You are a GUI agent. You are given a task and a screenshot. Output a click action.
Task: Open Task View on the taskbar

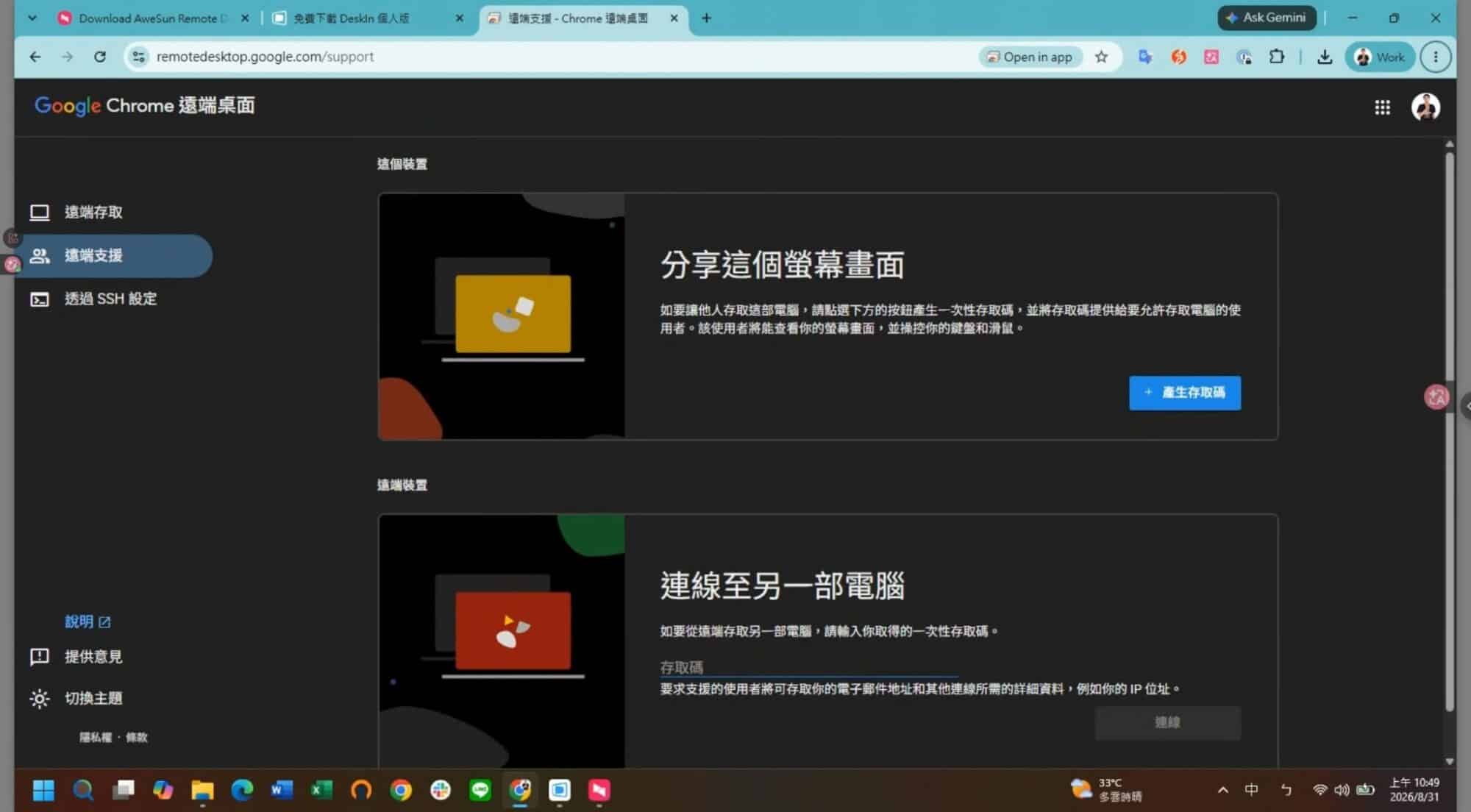pos(123,790)
